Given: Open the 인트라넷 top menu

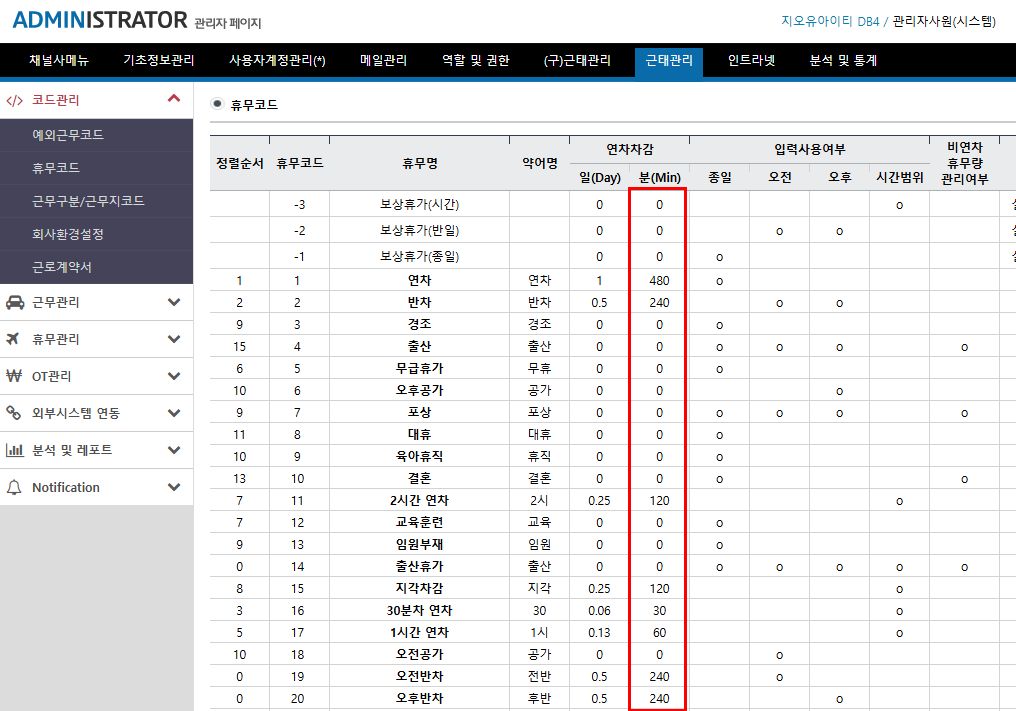Looking at the screenshot, I should tap(751, 60).
